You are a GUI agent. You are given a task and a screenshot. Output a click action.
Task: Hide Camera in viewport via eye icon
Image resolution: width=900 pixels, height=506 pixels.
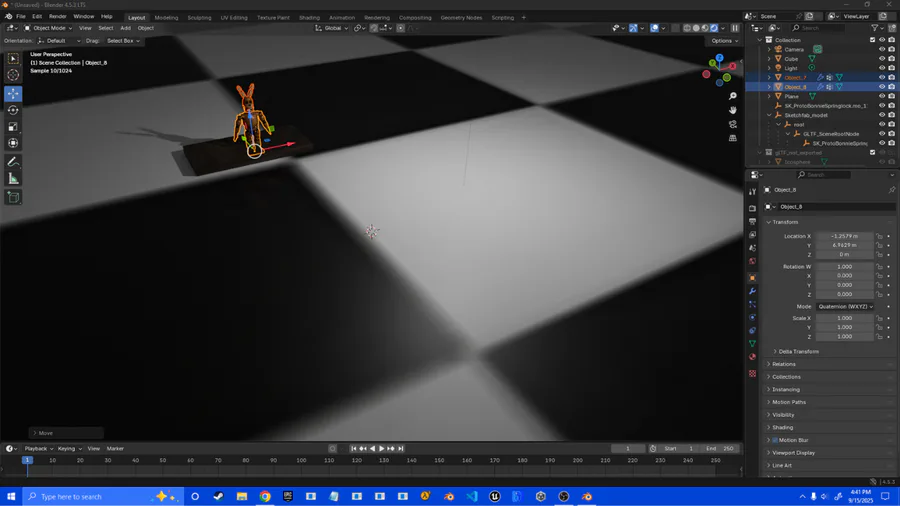[882, 49]
